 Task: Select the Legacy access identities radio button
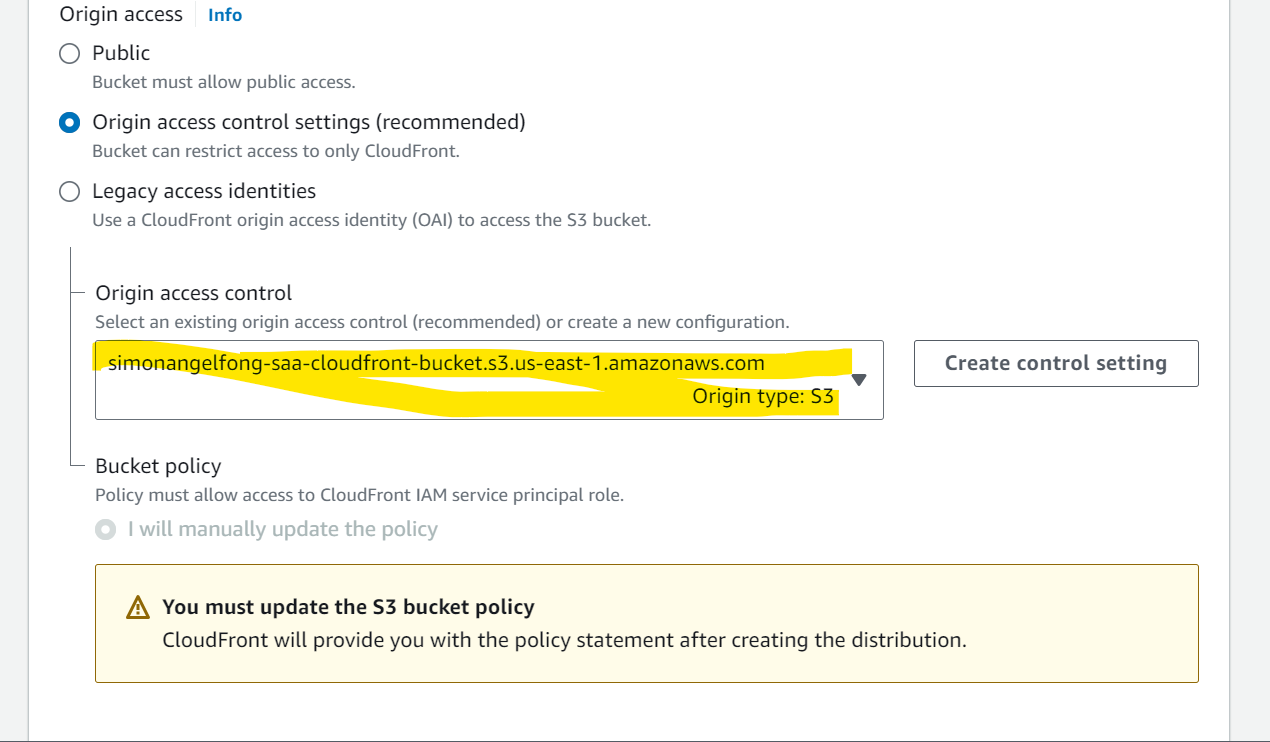pyautogui.click(x=69, y=191)
